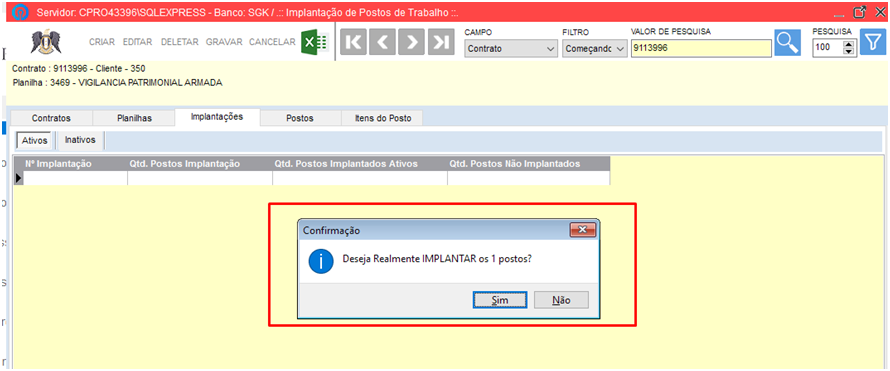This screenshot has width=890, height=371.
Task: Click the pop-out window icon in title bar
Action: point(860,11)
